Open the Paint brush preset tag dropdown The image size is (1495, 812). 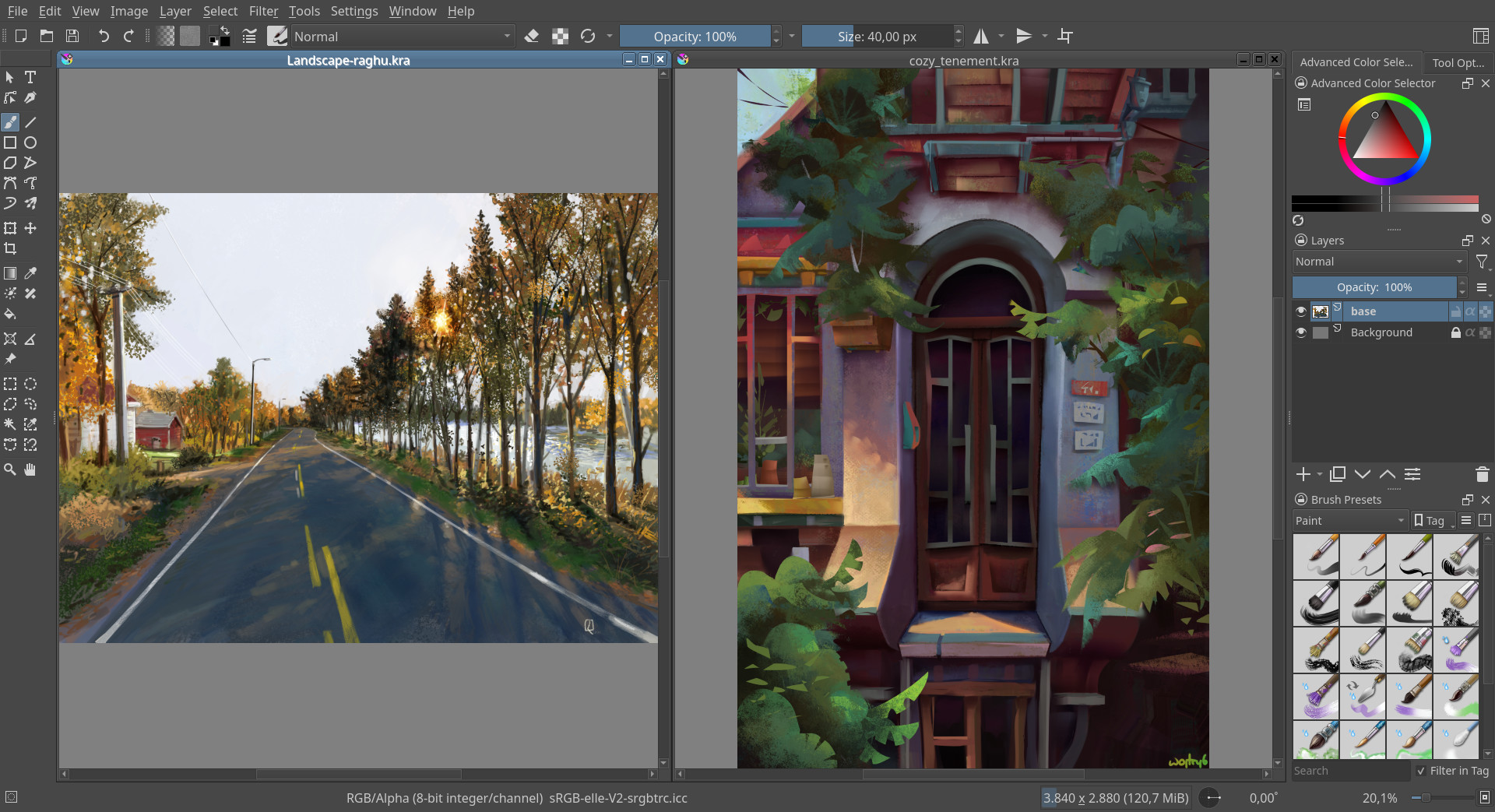point(1349,520)
